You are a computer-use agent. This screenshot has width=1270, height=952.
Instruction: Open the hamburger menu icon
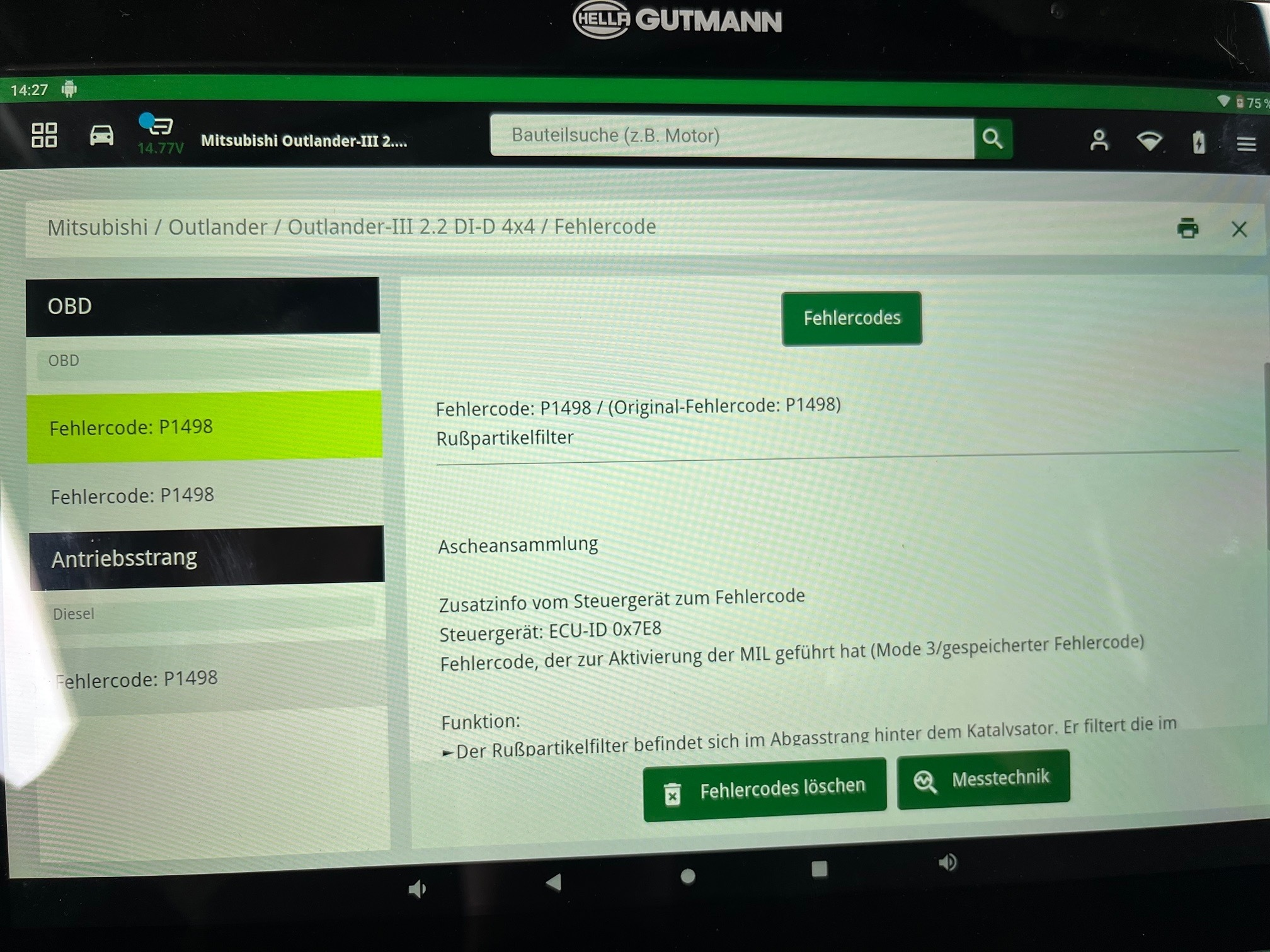coord(1246,144)
